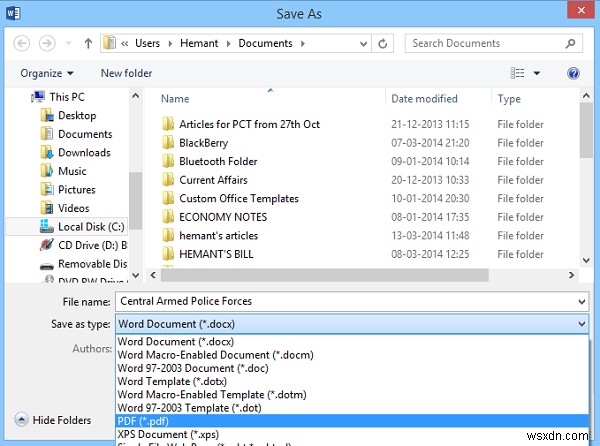
Task: Choose Word Document (*.docx) from list
Action: point(352,342)
